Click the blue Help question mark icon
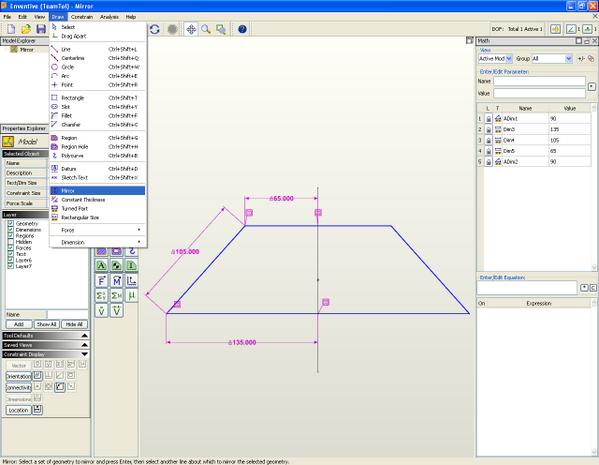The width and height of the screenshot is (599, 465). pyautogui.click(x=242, y=29)
